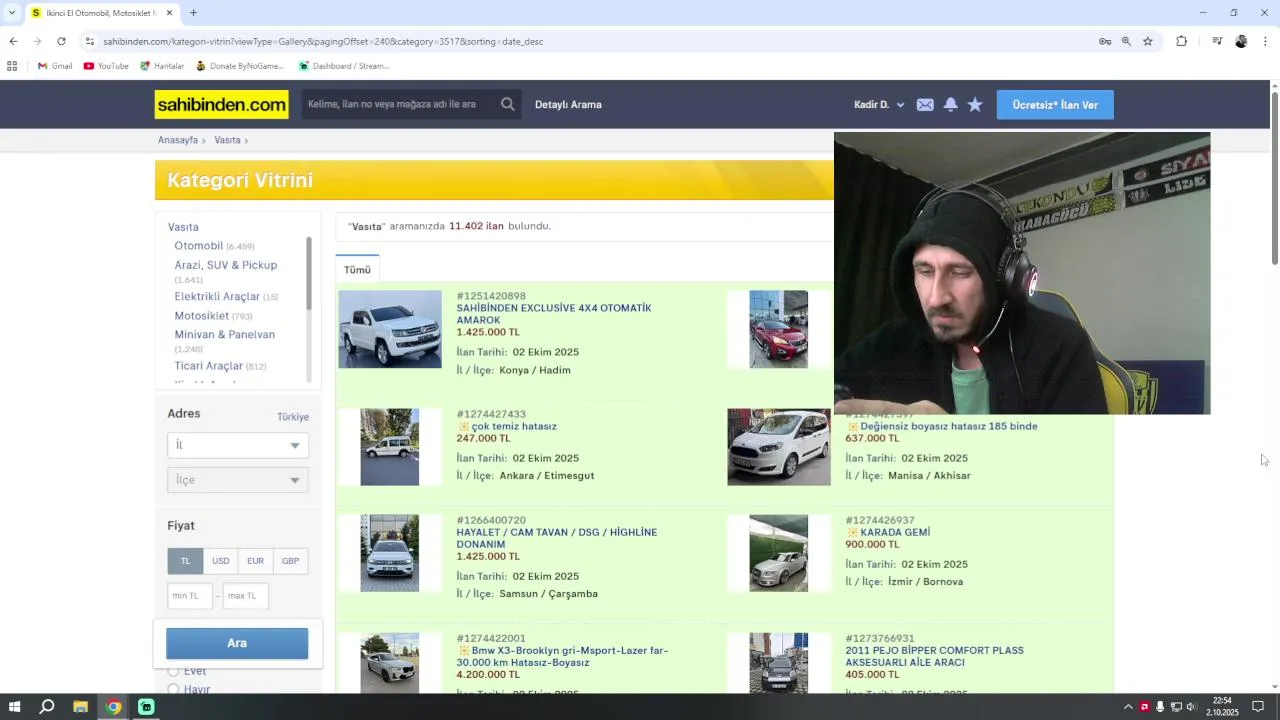The width and height of the screenshot is (1280, 720).
Task: Open Minivan & Panelvan category
Action: point(225,334)
